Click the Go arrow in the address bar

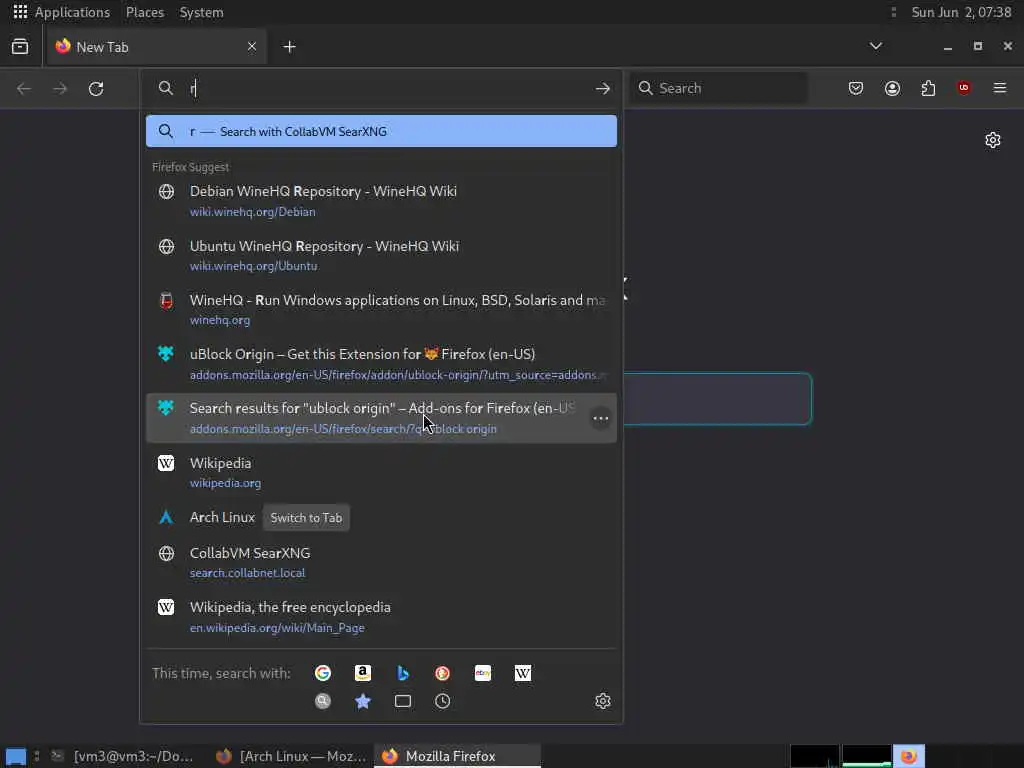coord(603,88)
